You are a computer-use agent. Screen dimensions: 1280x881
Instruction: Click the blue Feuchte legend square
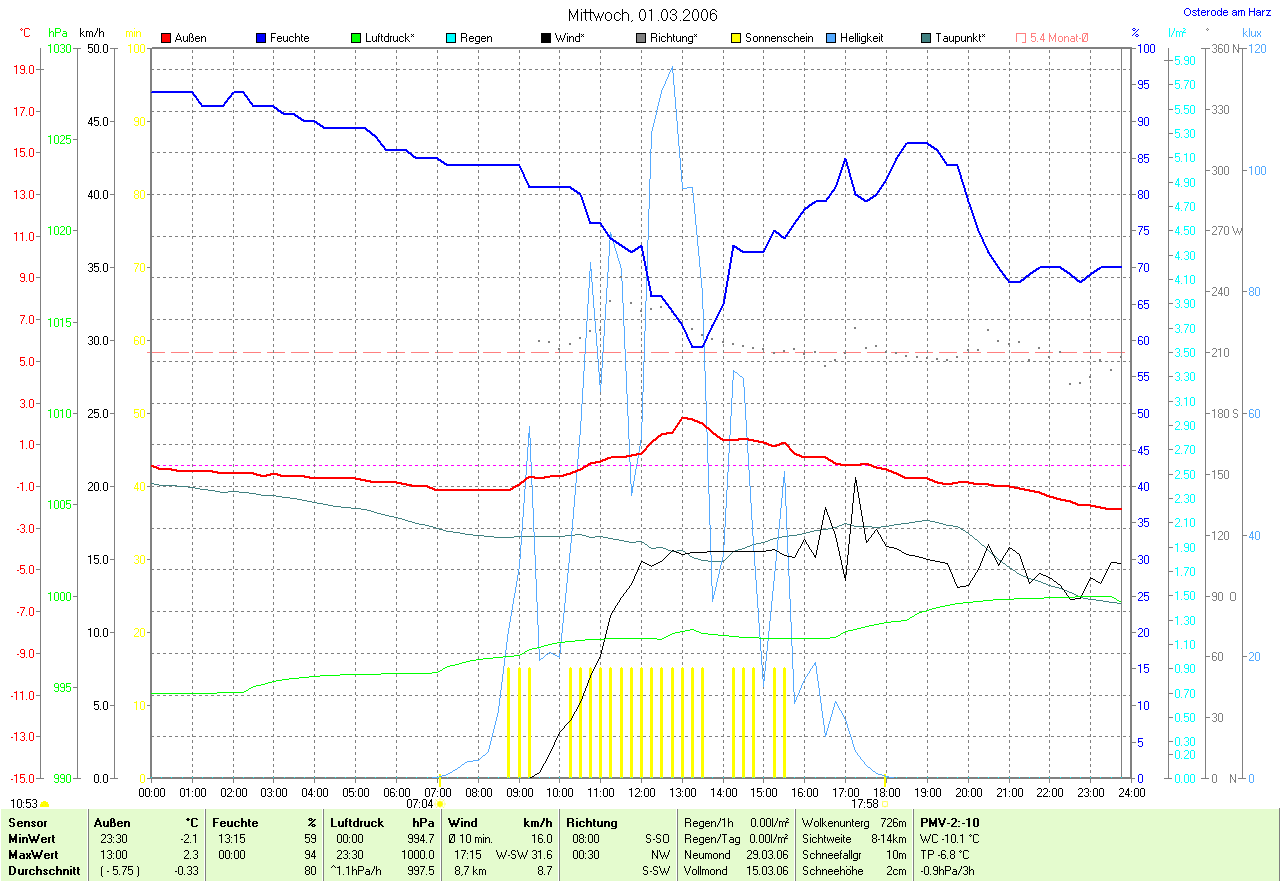point(261,38)
